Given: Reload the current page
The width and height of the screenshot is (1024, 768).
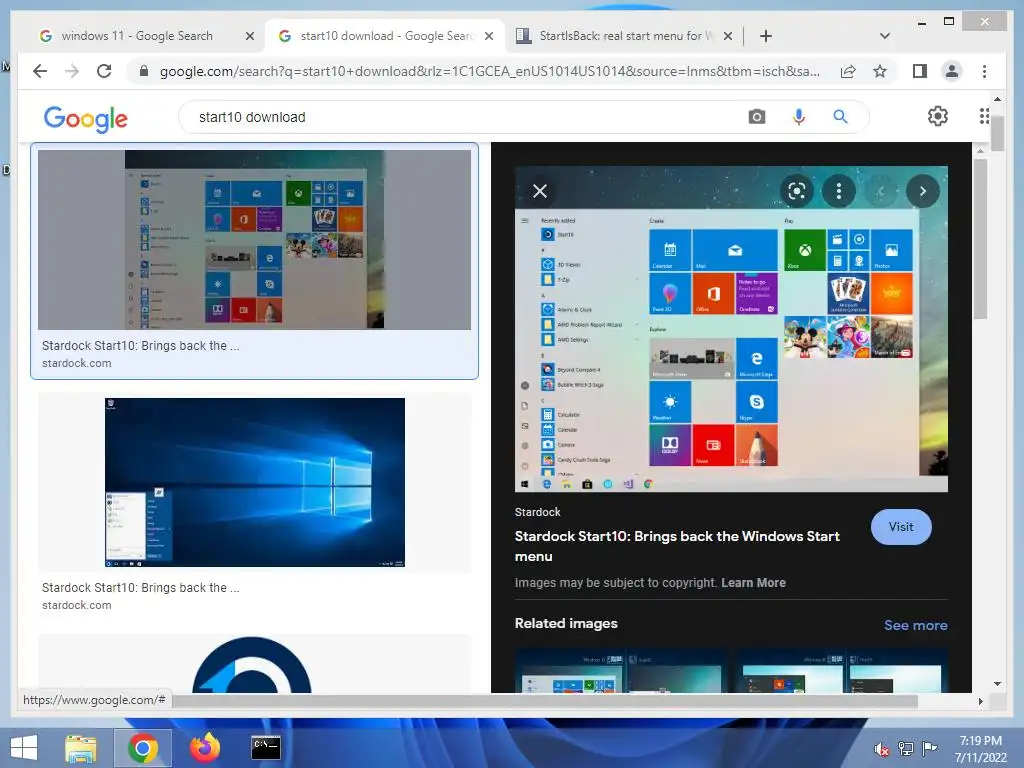Looking at the screenshot, I should (x=104, y=71).
